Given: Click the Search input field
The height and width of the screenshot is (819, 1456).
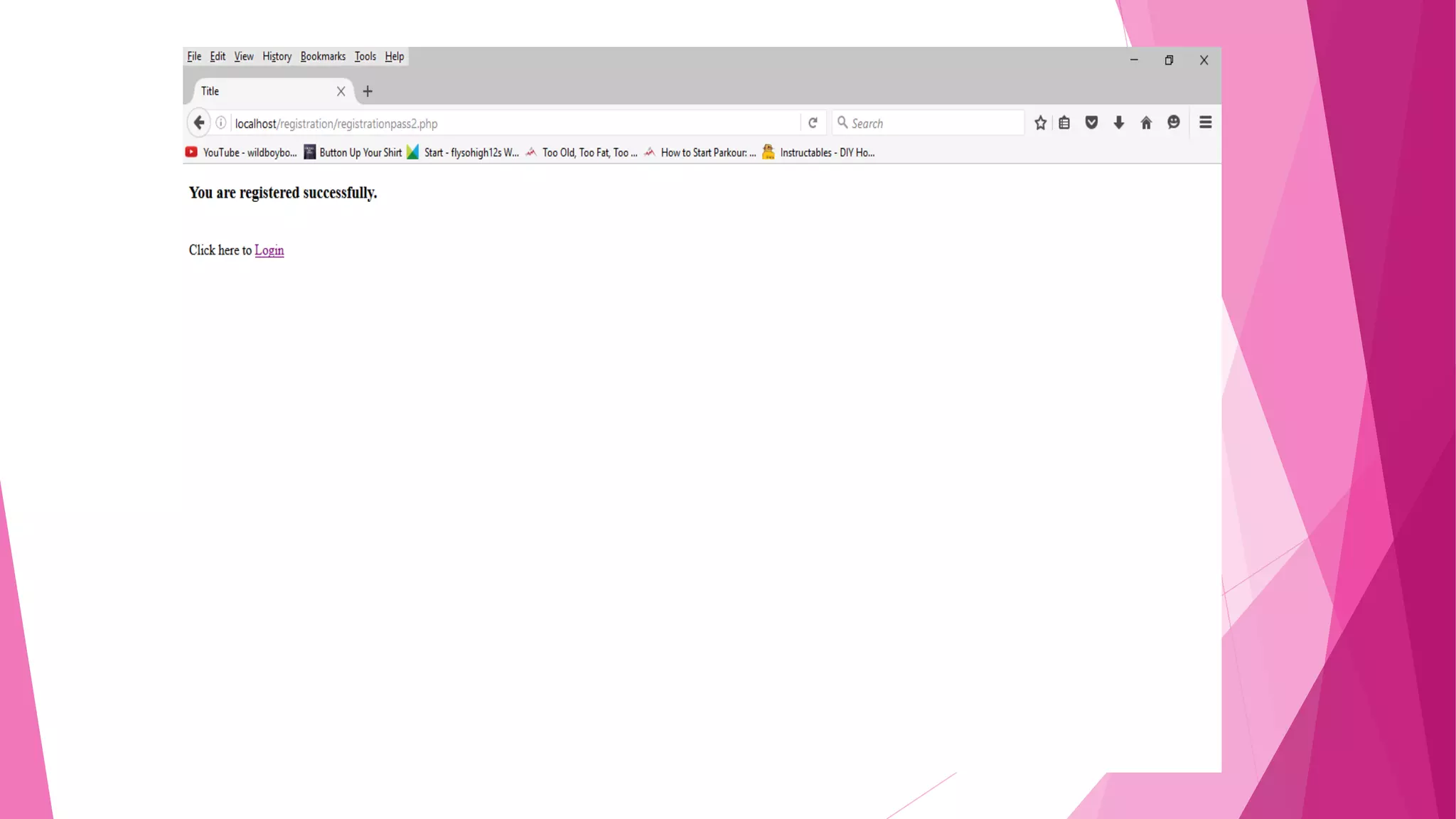Looking at the screenshot, I should (931, 123).
